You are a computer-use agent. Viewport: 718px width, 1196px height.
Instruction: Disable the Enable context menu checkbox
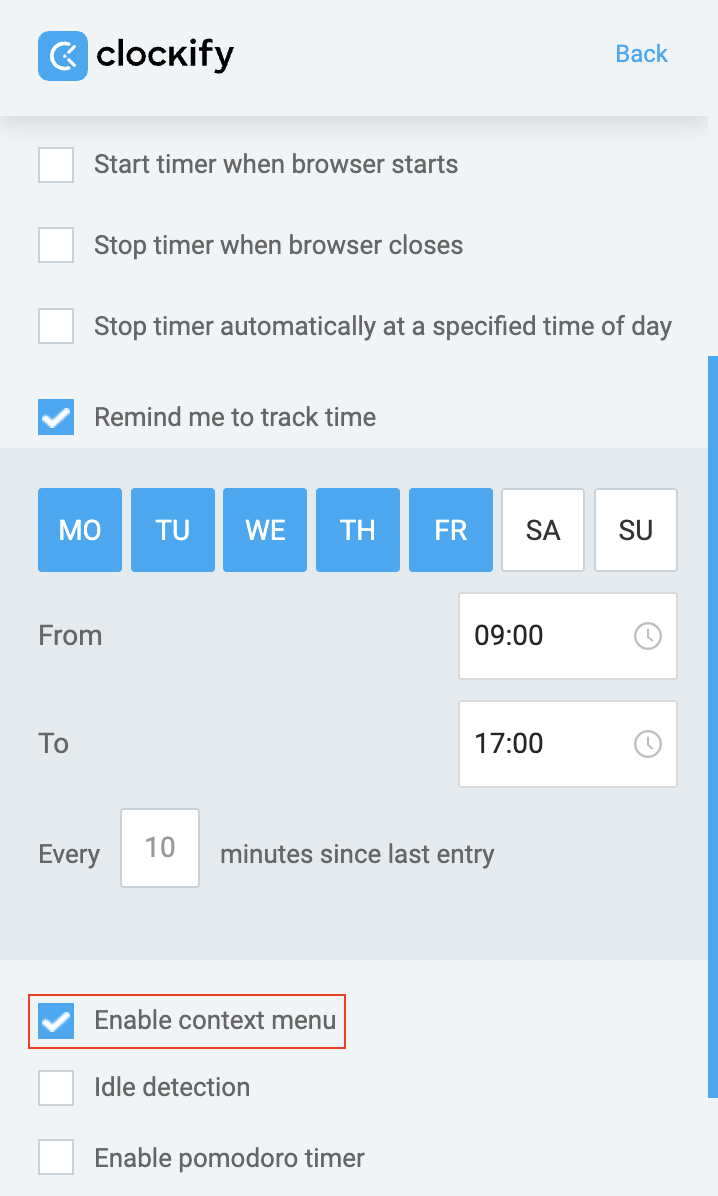56,1021
